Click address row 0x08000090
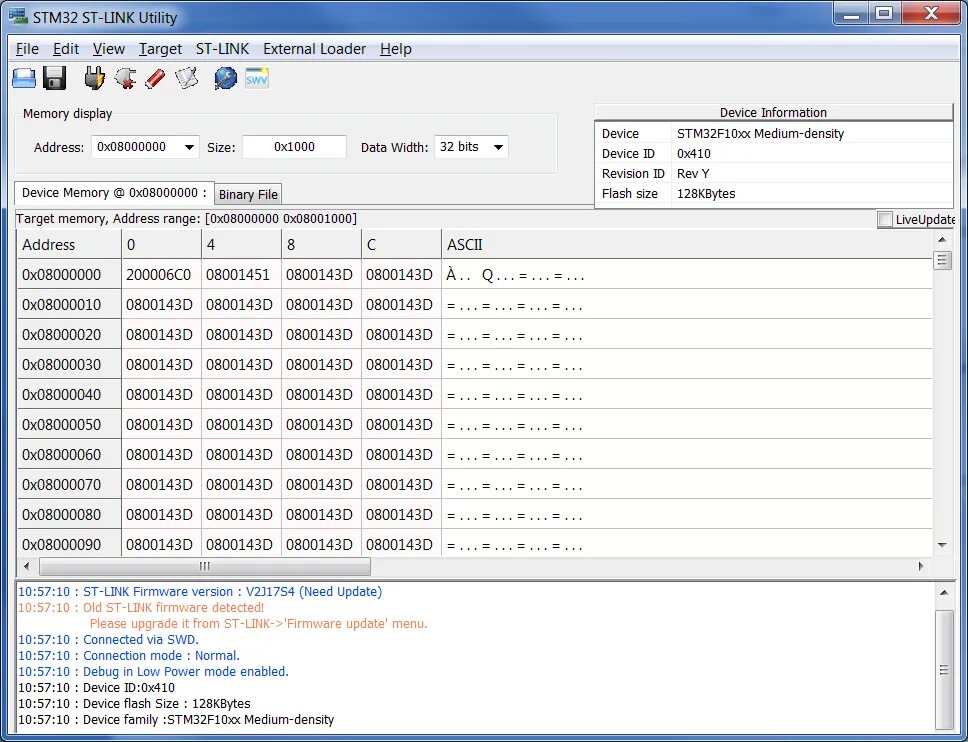 69,544
